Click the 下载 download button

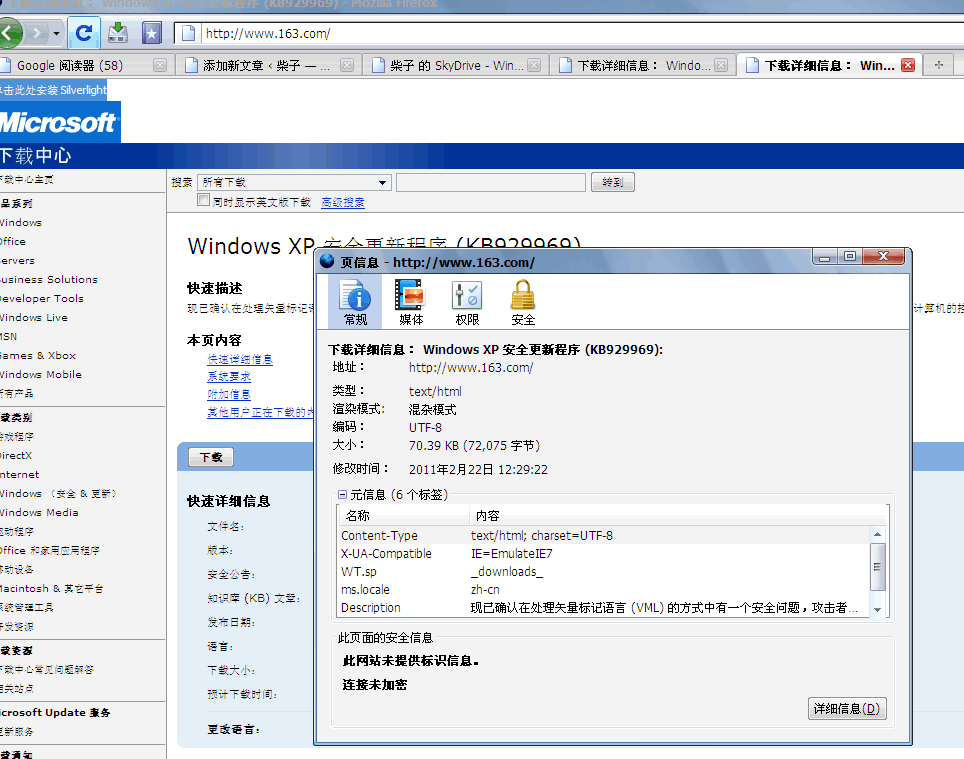[211, 457]
